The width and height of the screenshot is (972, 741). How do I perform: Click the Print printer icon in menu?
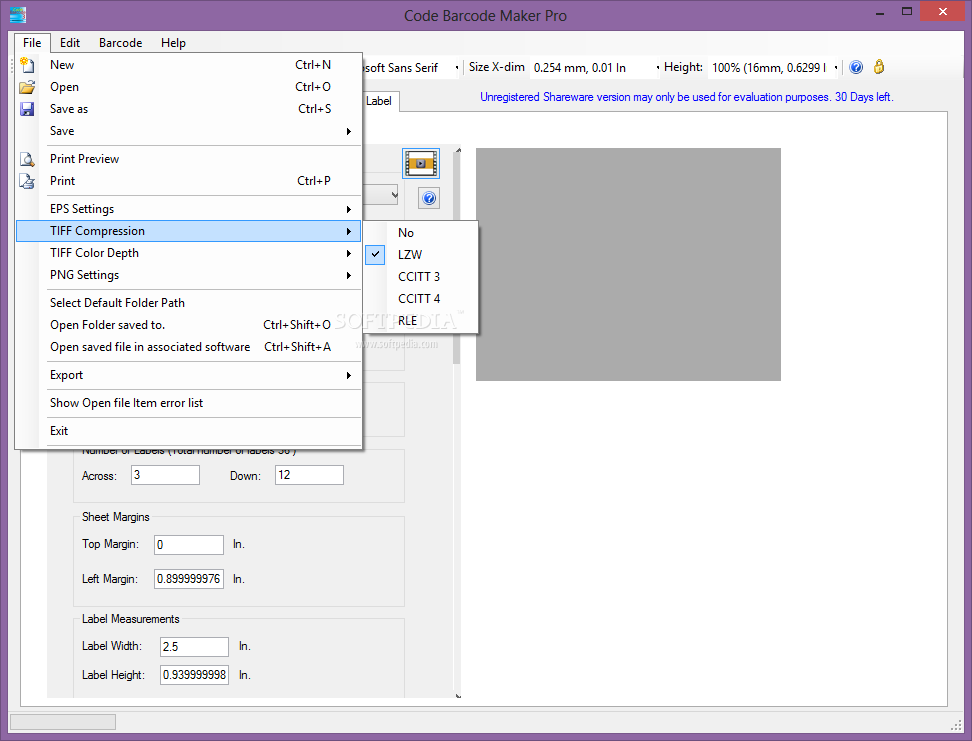tap(27, 181)
